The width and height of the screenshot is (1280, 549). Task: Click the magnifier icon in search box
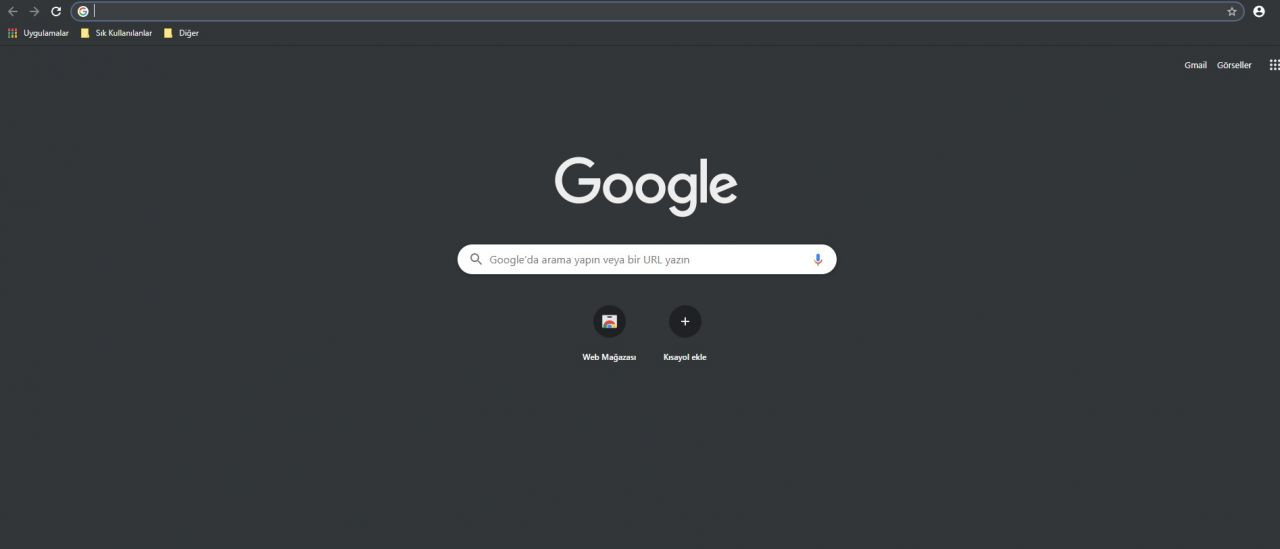476,259
